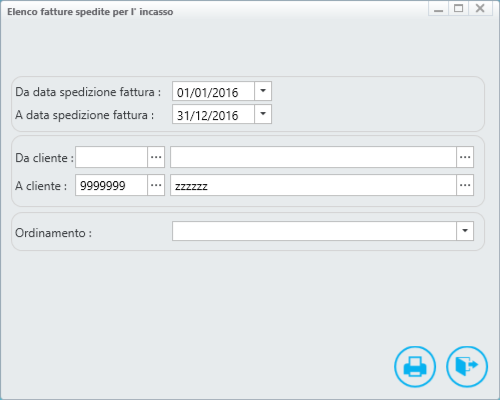Screen dimensions: 500x400
Task: Click the 'A cliente' code field with 9999999
Action: pos(111,185)
